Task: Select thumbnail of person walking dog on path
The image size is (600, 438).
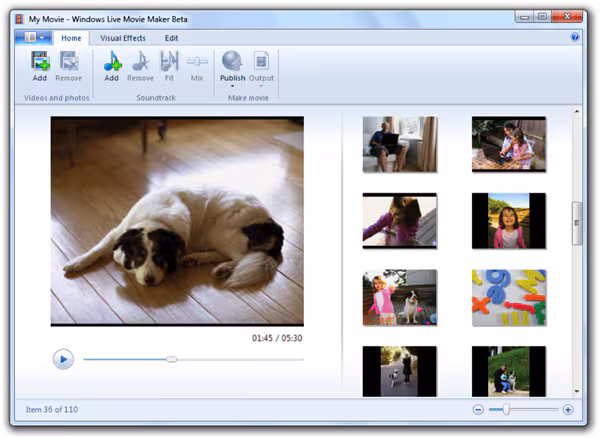Action: click(399, 371)
